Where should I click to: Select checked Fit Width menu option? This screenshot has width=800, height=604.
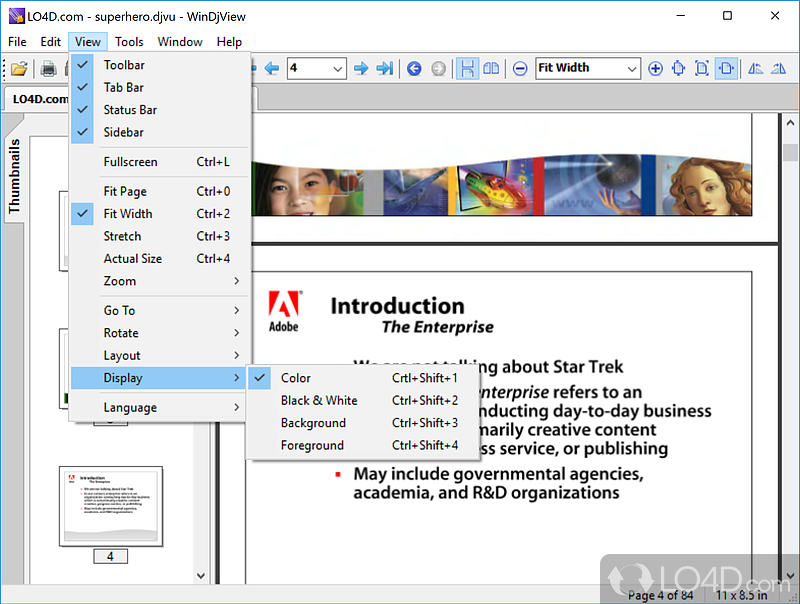point(160,214)
